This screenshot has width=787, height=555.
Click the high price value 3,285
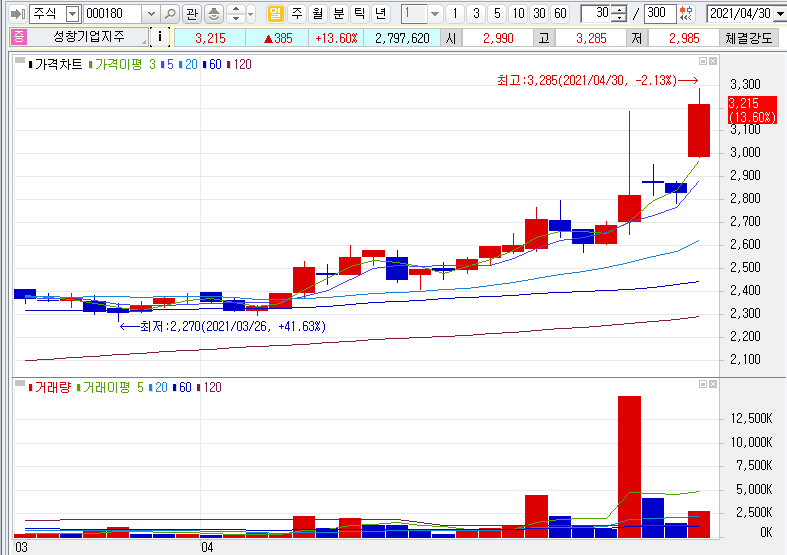(591, 38)
